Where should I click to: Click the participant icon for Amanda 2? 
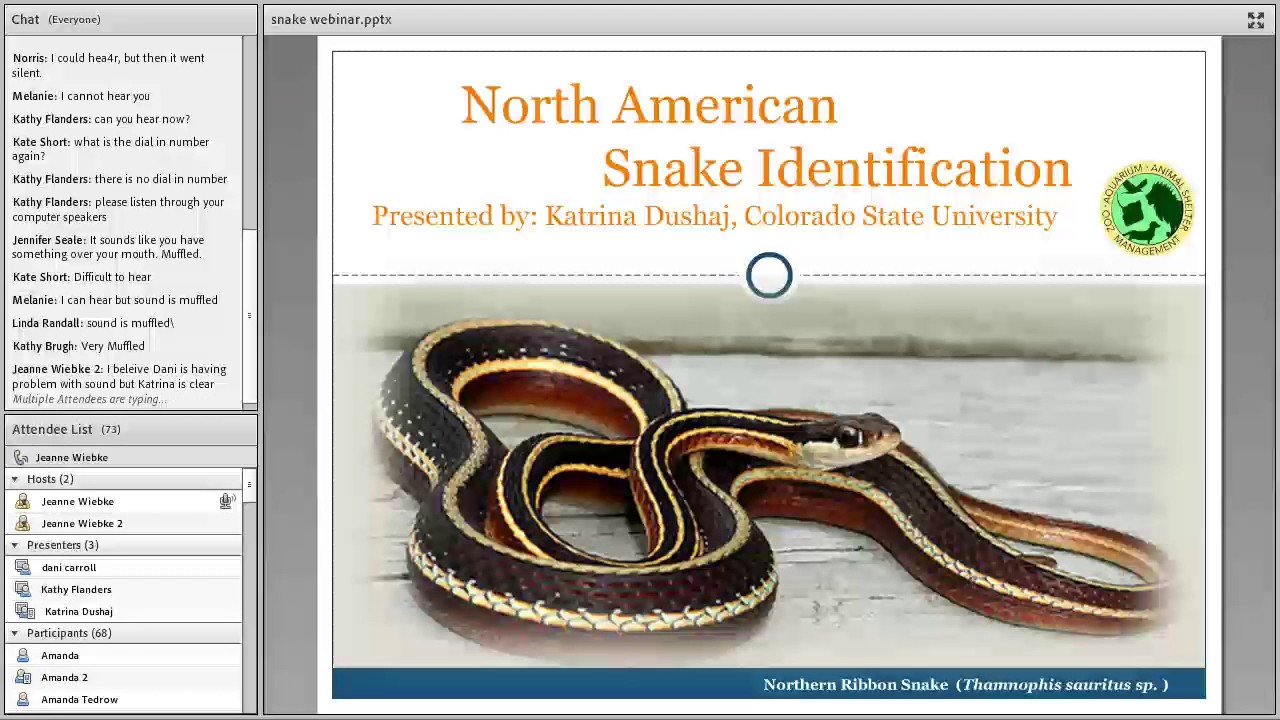pos(23,677)
